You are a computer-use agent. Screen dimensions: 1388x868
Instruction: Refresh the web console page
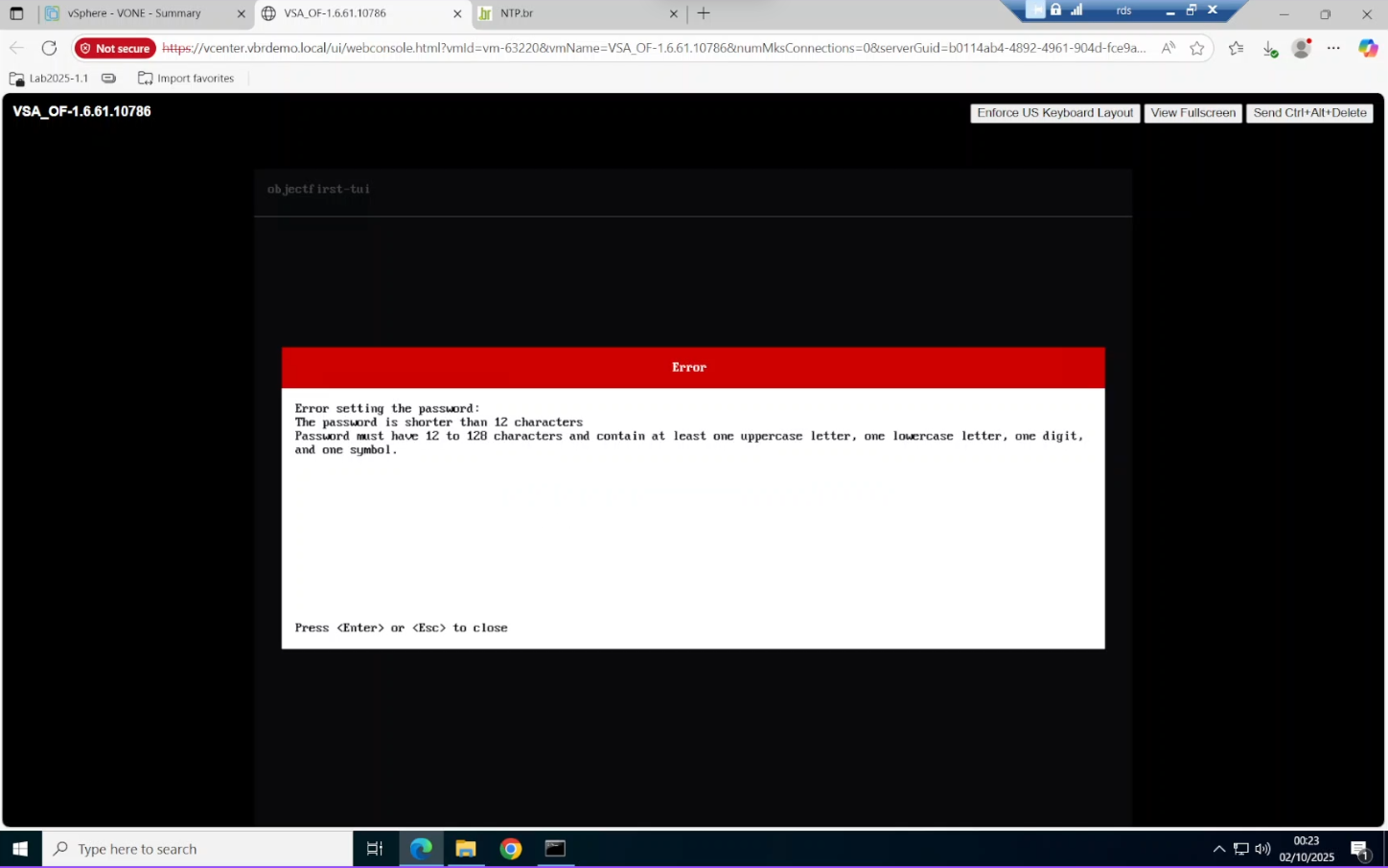click(x=49, y=48)
